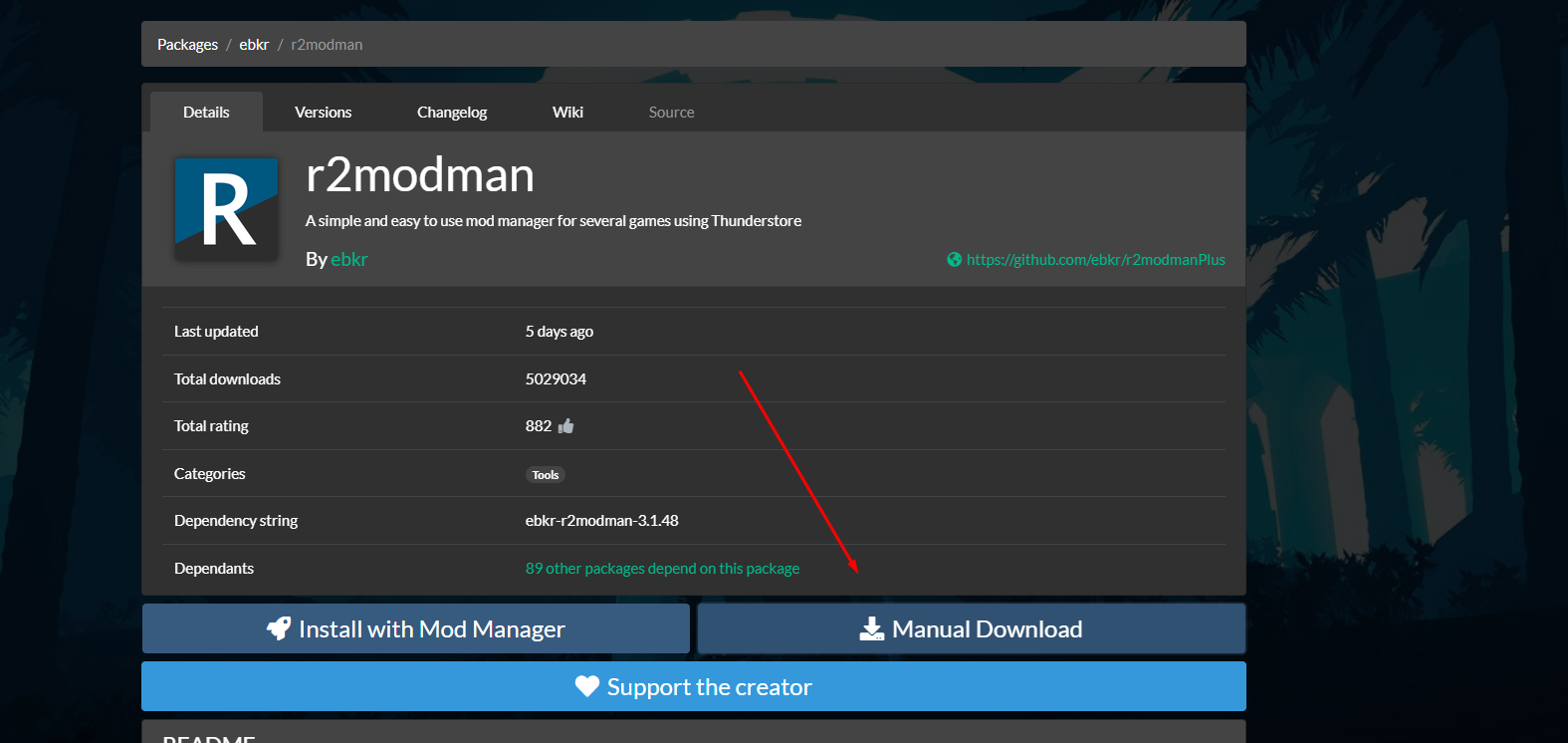The width and height of the screenshot is (1568, 743).
Task: Open the Details tab
Action: click(206, 113)
